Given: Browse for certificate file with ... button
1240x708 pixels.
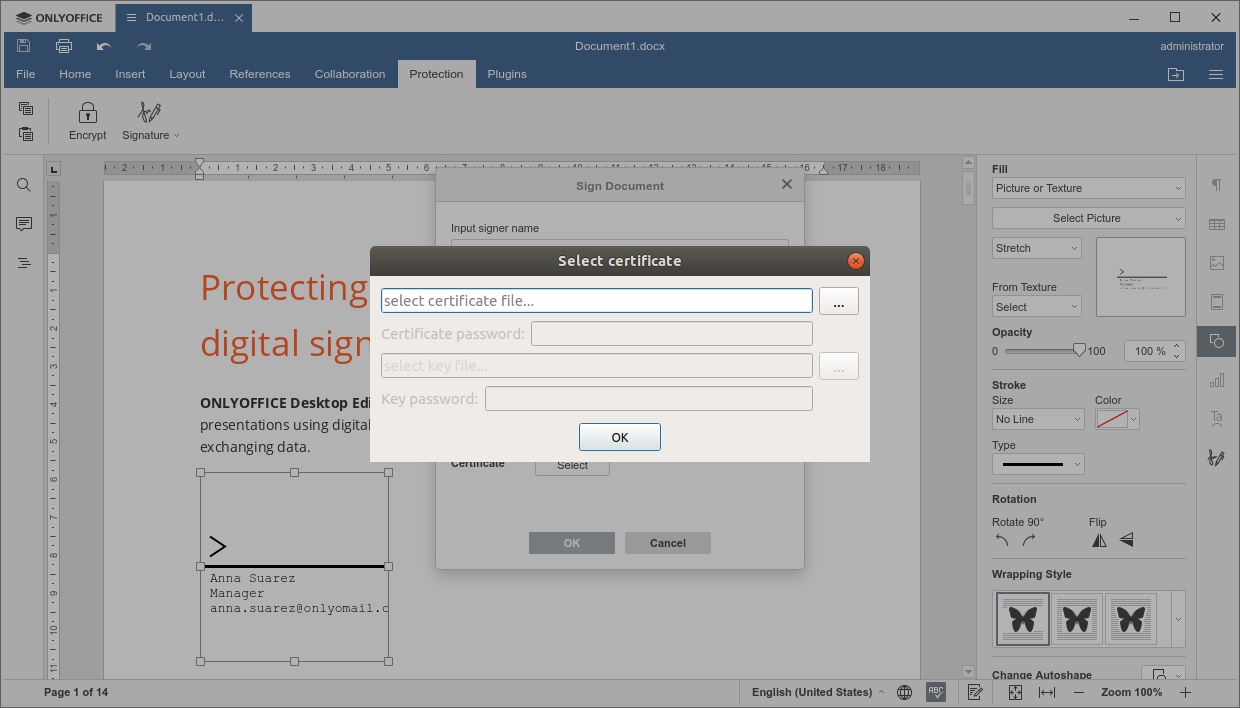Looking at the screenshot, I should (839, 301).
